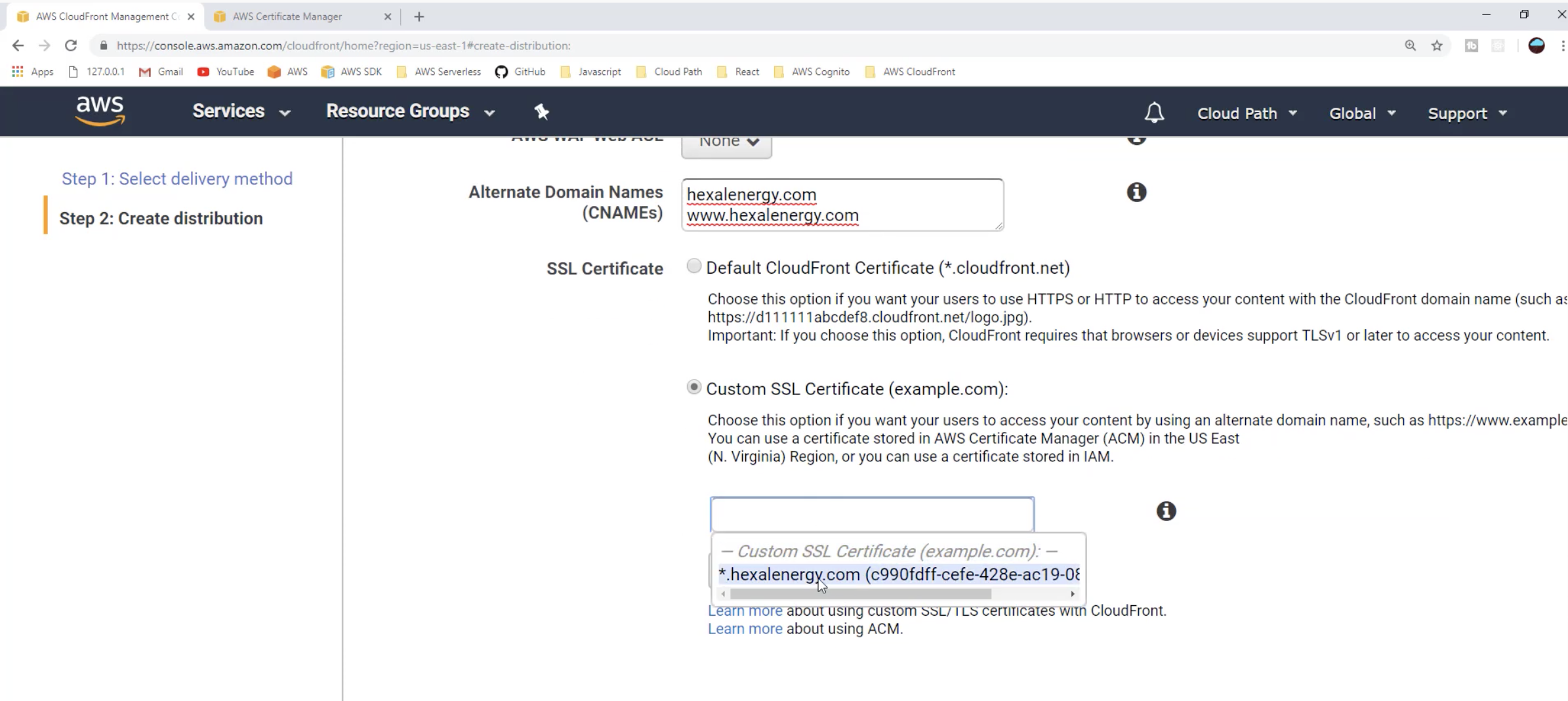Click the zoom magnifier icon in address bar
Image resolution: width=1568 pixels, height=701 pixels.
pyautogui.click(x=1410, y=45)
